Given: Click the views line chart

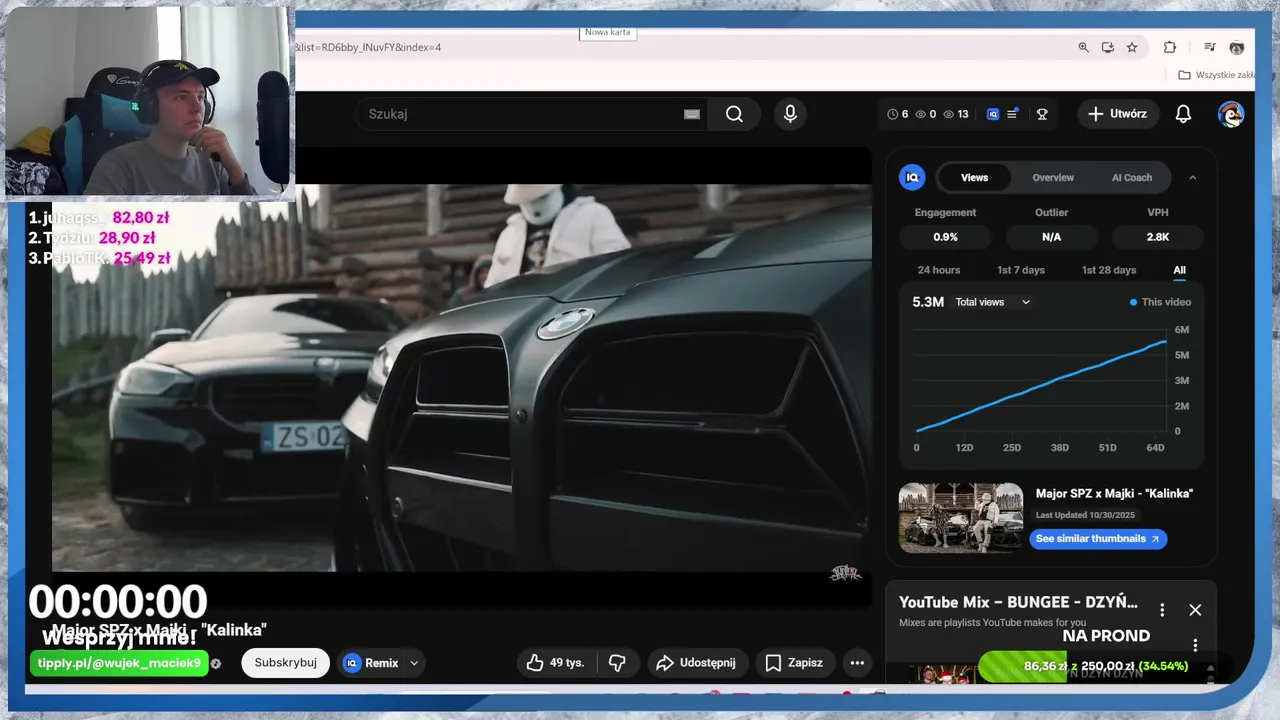Looking at the screenshot, I should (x=1041, y=385).
